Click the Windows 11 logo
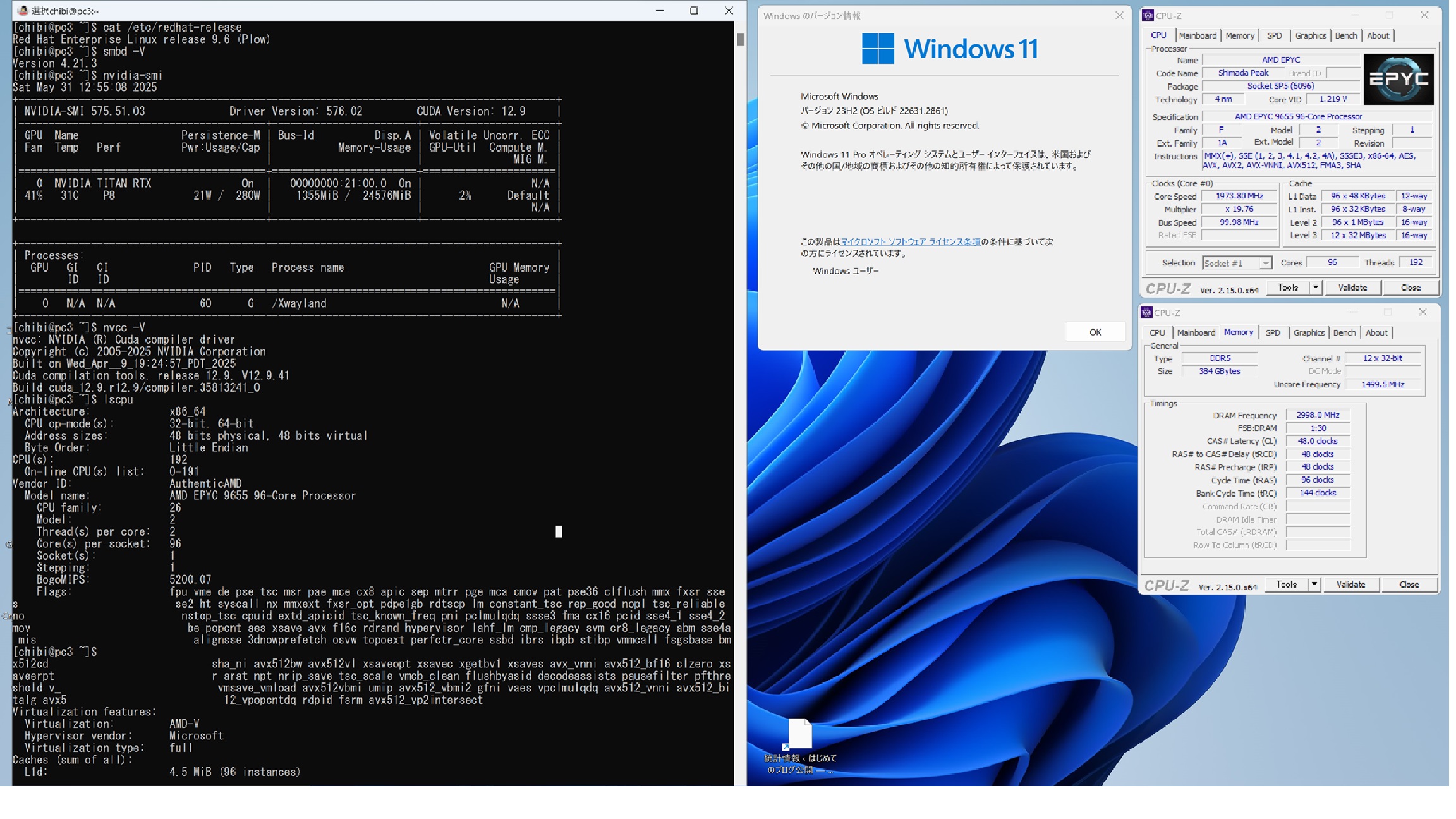 [x=949, y=49]
